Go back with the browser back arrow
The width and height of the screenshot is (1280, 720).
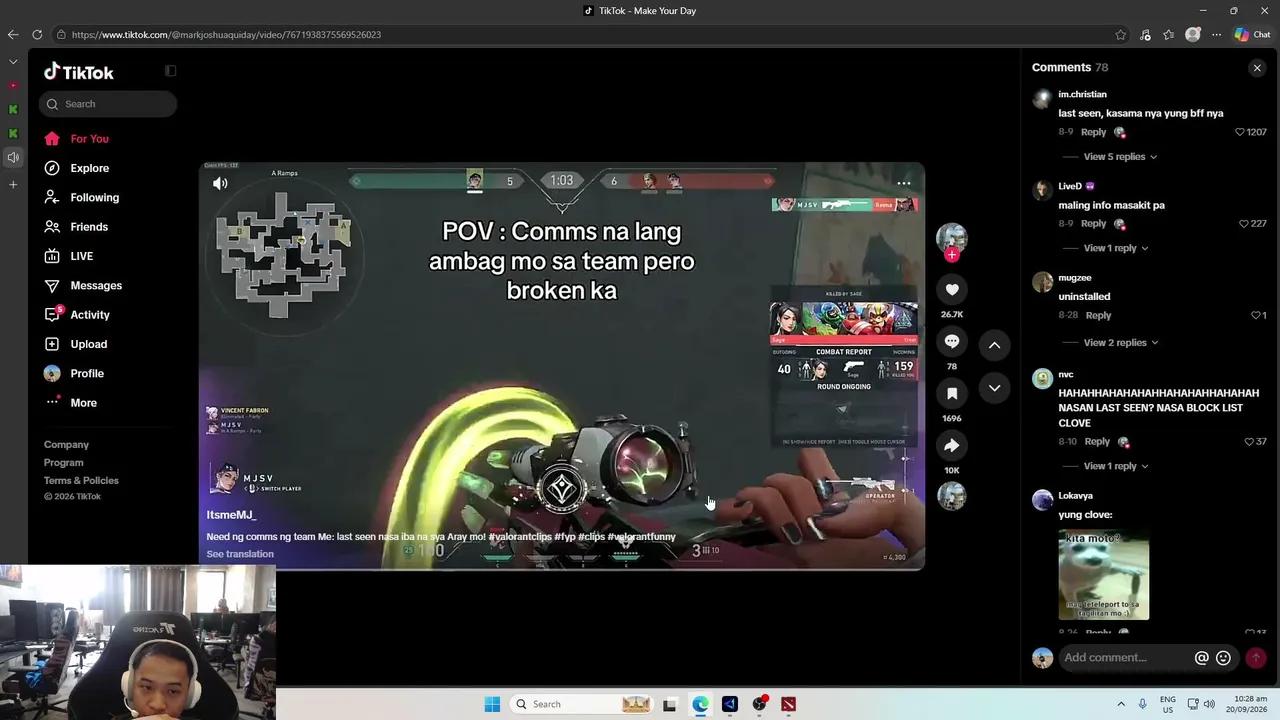coord(13,34)
